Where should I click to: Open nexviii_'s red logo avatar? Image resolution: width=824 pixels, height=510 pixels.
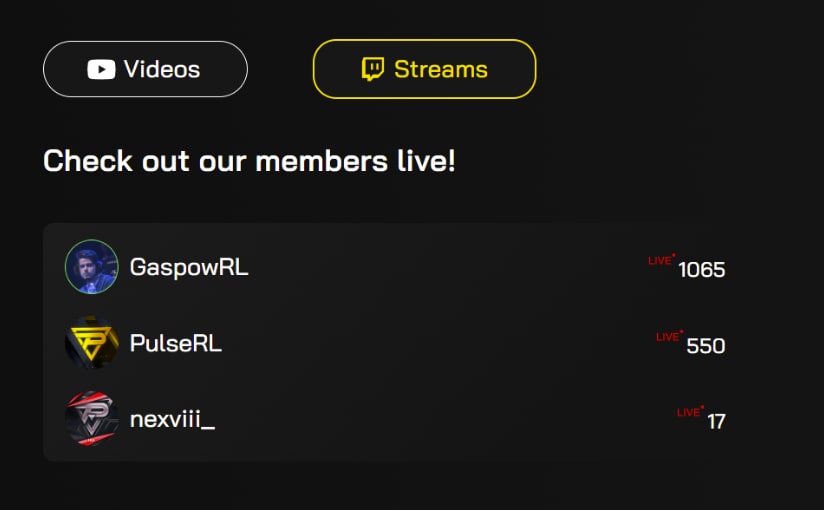[91, 419]
